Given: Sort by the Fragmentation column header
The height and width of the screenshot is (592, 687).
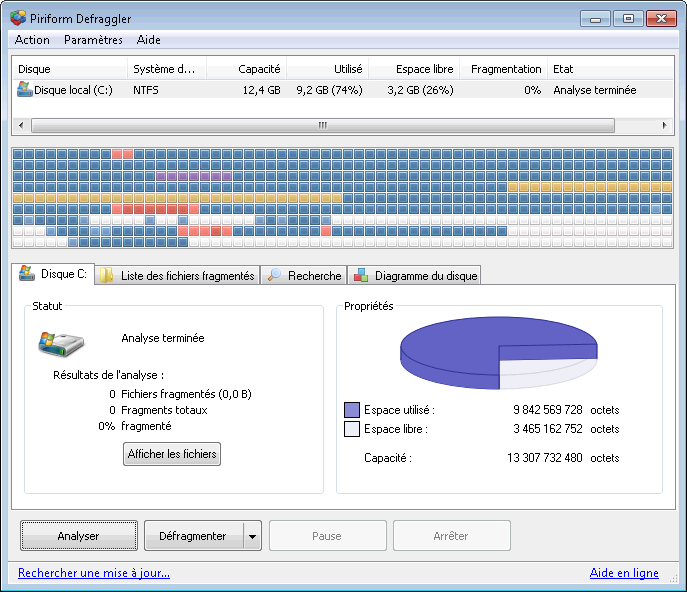Looking at the screenshot, I should pos(505,69).
